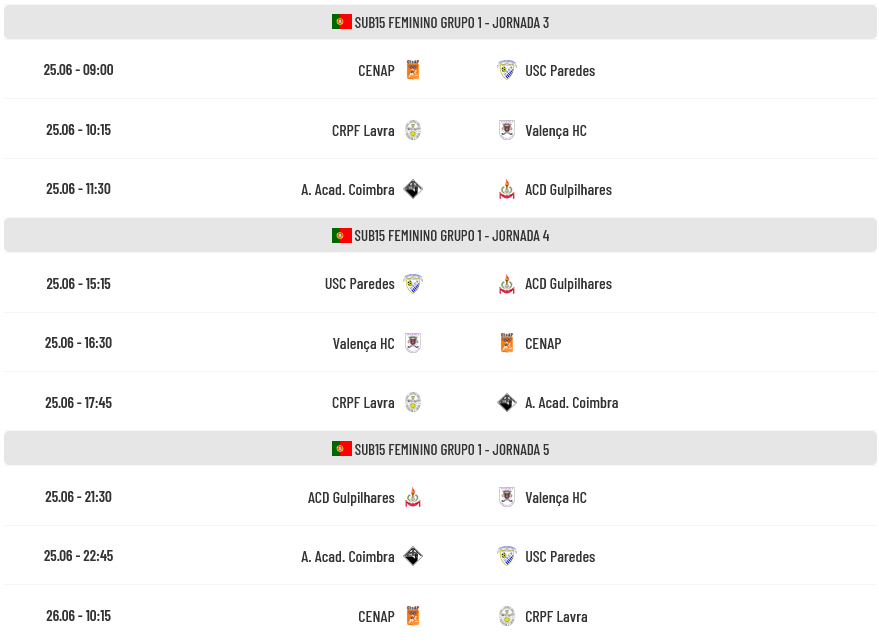Click USC Paredes crest in 09:00 match
Screen dimensions: 879x643
[507, 70]
